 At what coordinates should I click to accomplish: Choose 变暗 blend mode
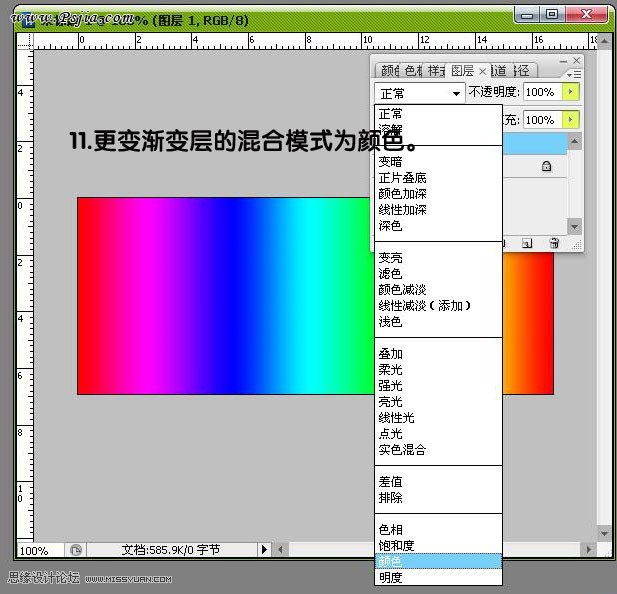[x=438, y=162]
